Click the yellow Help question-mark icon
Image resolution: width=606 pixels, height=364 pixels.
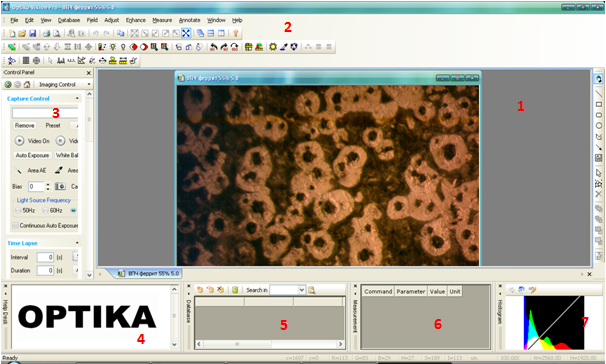[235, 34]
